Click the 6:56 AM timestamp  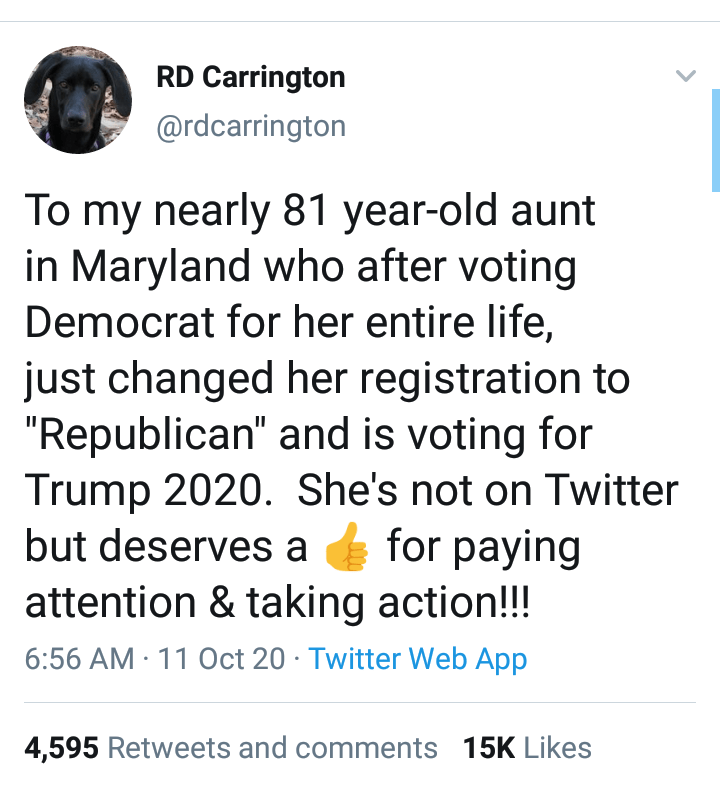[79, 659]
